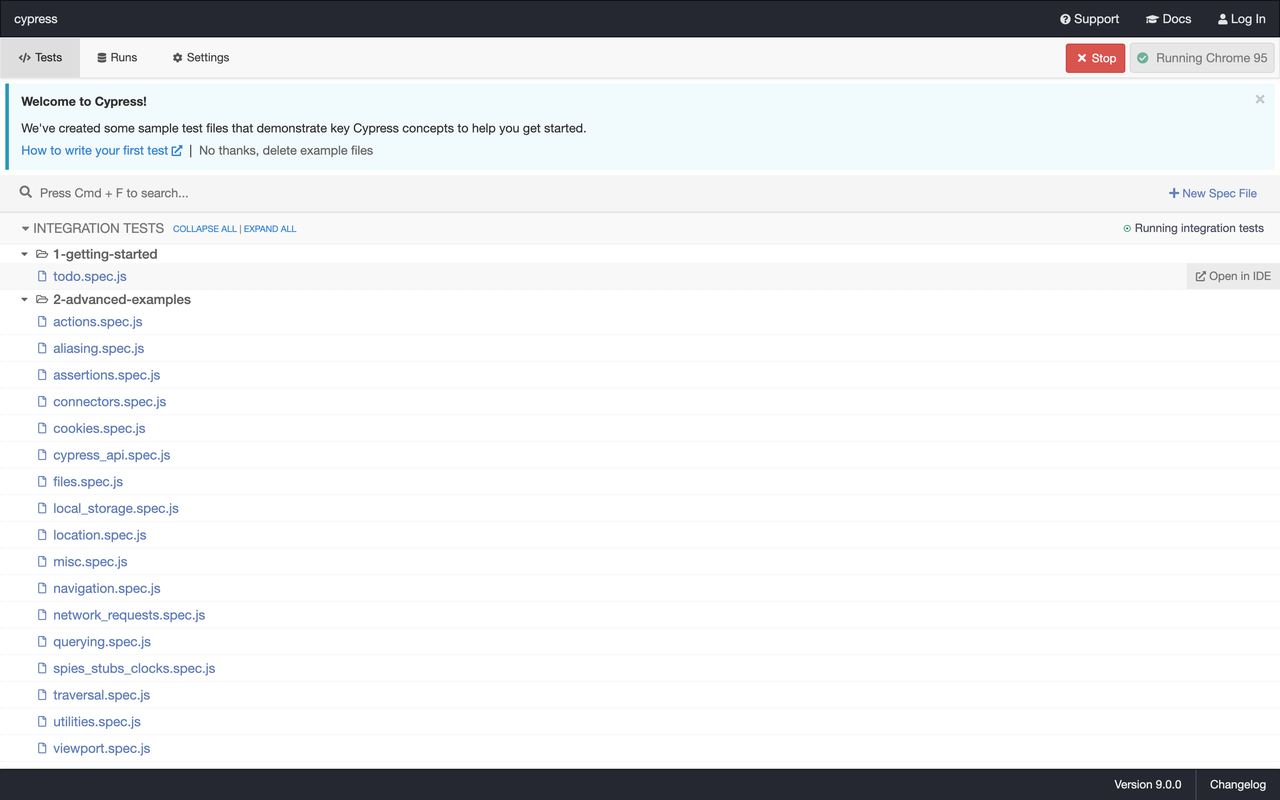Screen dimensions: 1280x800
Task: Open todo.spec.js
Action: click(90, 276)
